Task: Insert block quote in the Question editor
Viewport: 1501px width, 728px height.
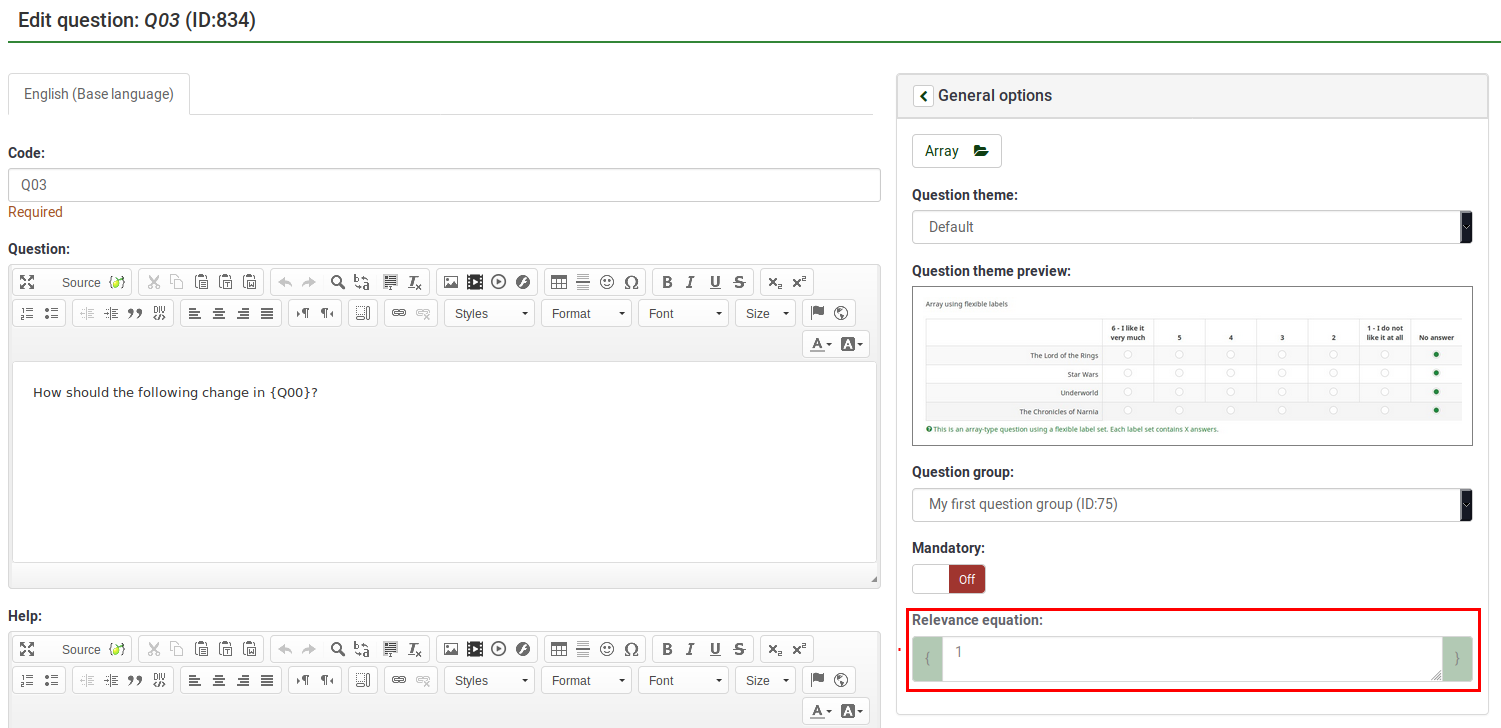Action: click(135, 313)
